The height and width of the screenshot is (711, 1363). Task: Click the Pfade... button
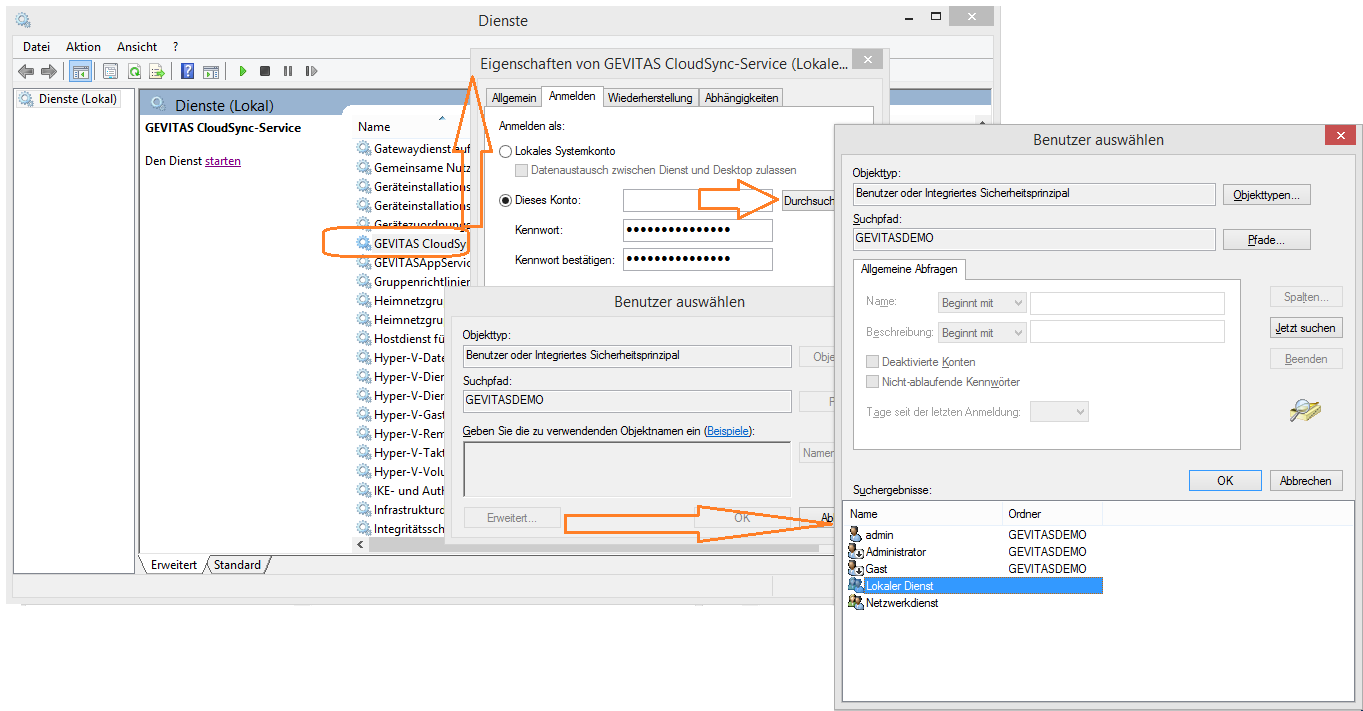(x=1267, y=240)
